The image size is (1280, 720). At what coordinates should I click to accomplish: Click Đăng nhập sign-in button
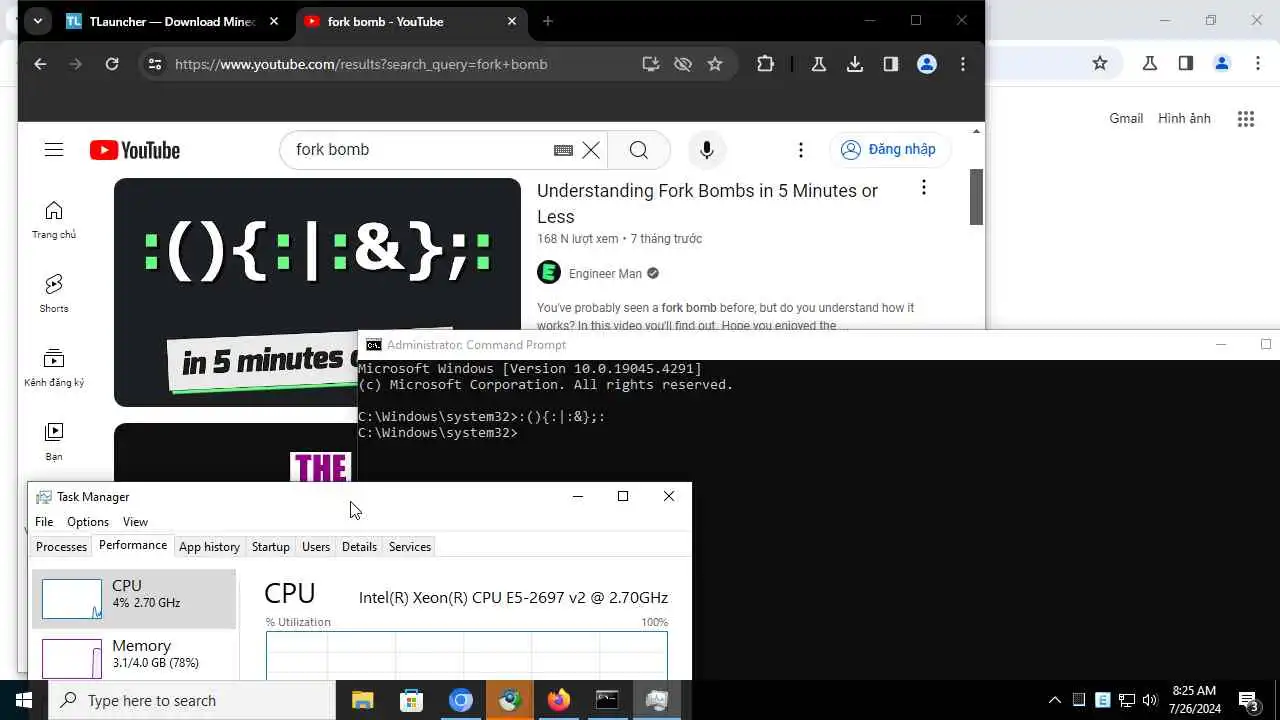(890, 149)
